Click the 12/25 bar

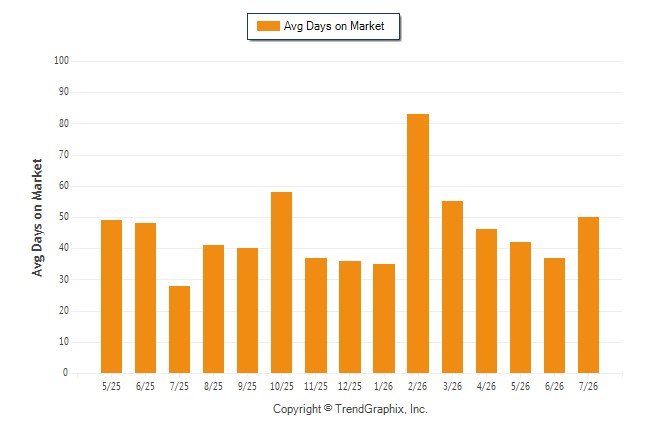350,317
